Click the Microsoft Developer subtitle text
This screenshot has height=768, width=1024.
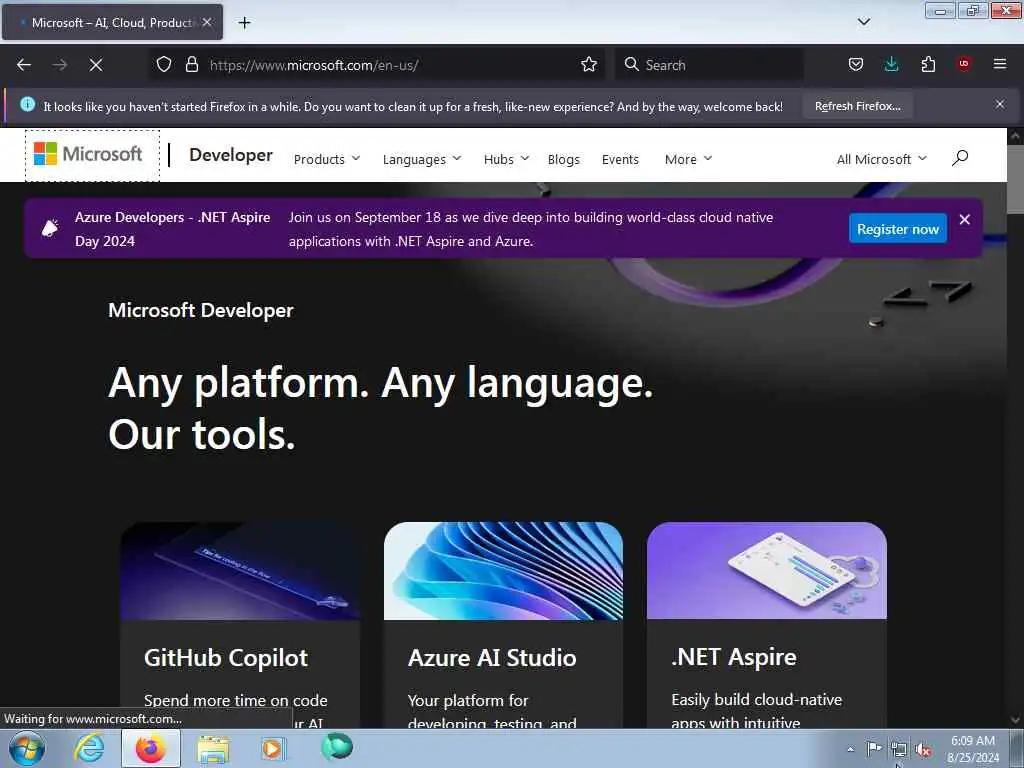tap(201, 310)
